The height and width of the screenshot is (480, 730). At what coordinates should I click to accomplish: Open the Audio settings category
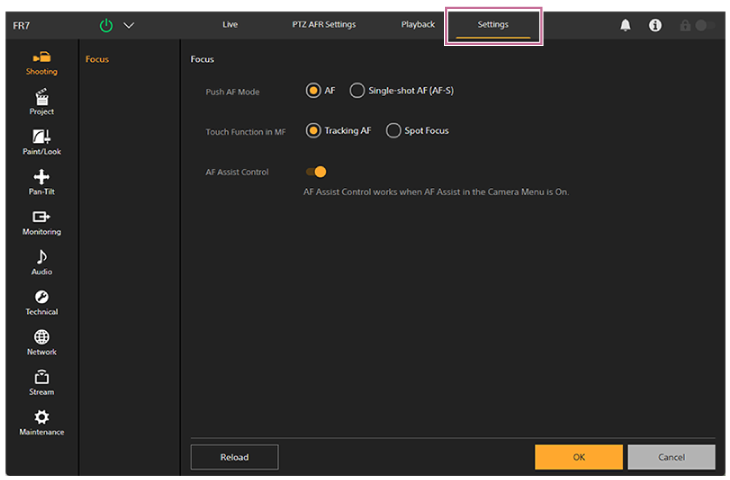(41, 262)
